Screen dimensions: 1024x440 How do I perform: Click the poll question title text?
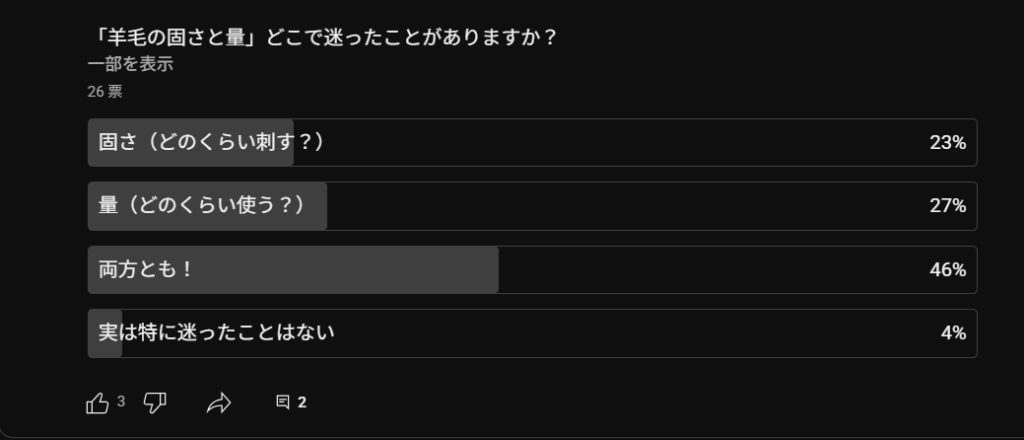coord(322,36)
